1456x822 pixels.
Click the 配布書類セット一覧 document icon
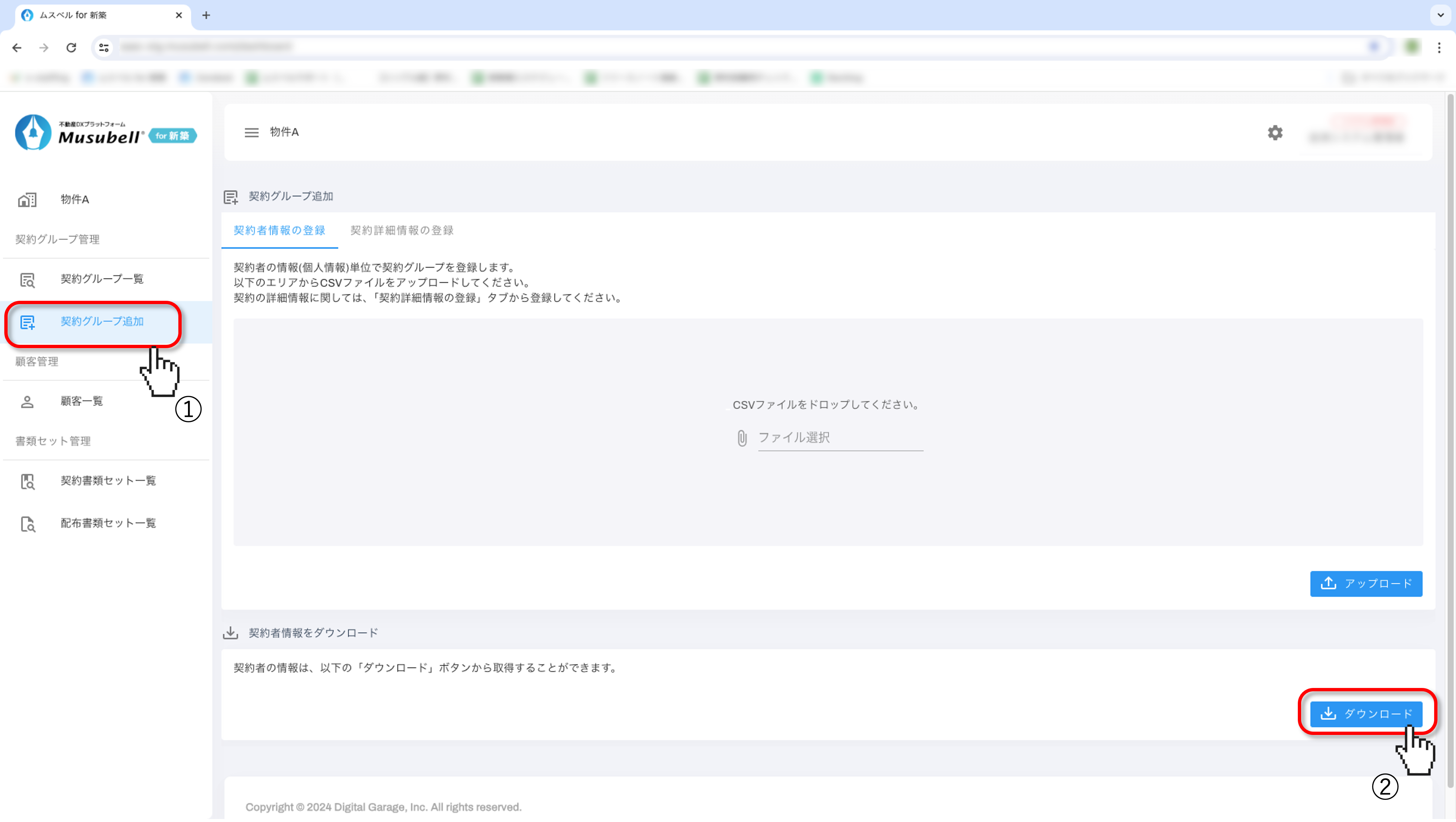(x=27, y=524)
